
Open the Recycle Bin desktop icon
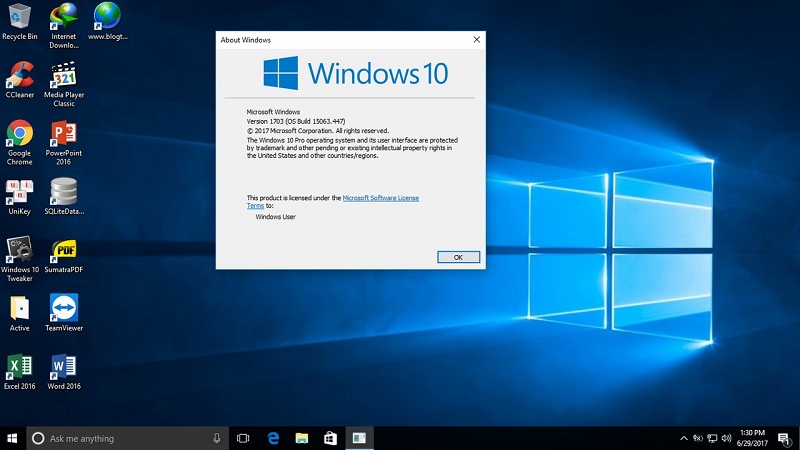19,21
